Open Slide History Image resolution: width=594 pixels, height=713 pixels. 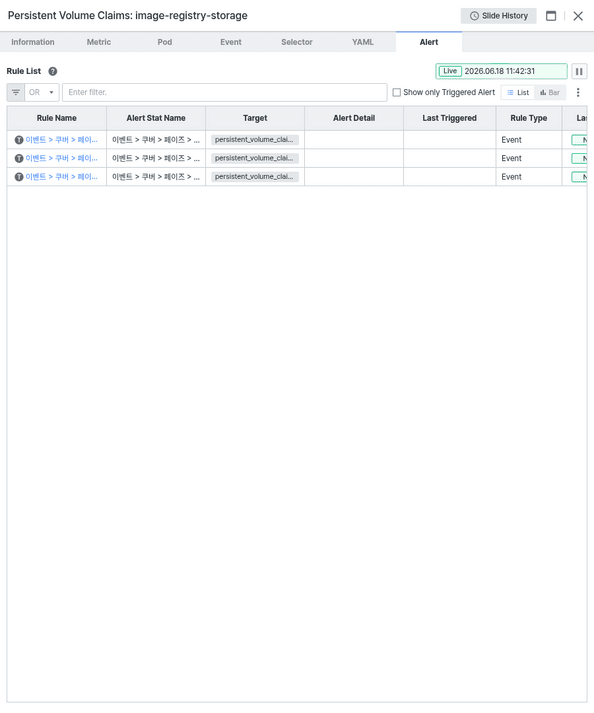tap(498, 16)
